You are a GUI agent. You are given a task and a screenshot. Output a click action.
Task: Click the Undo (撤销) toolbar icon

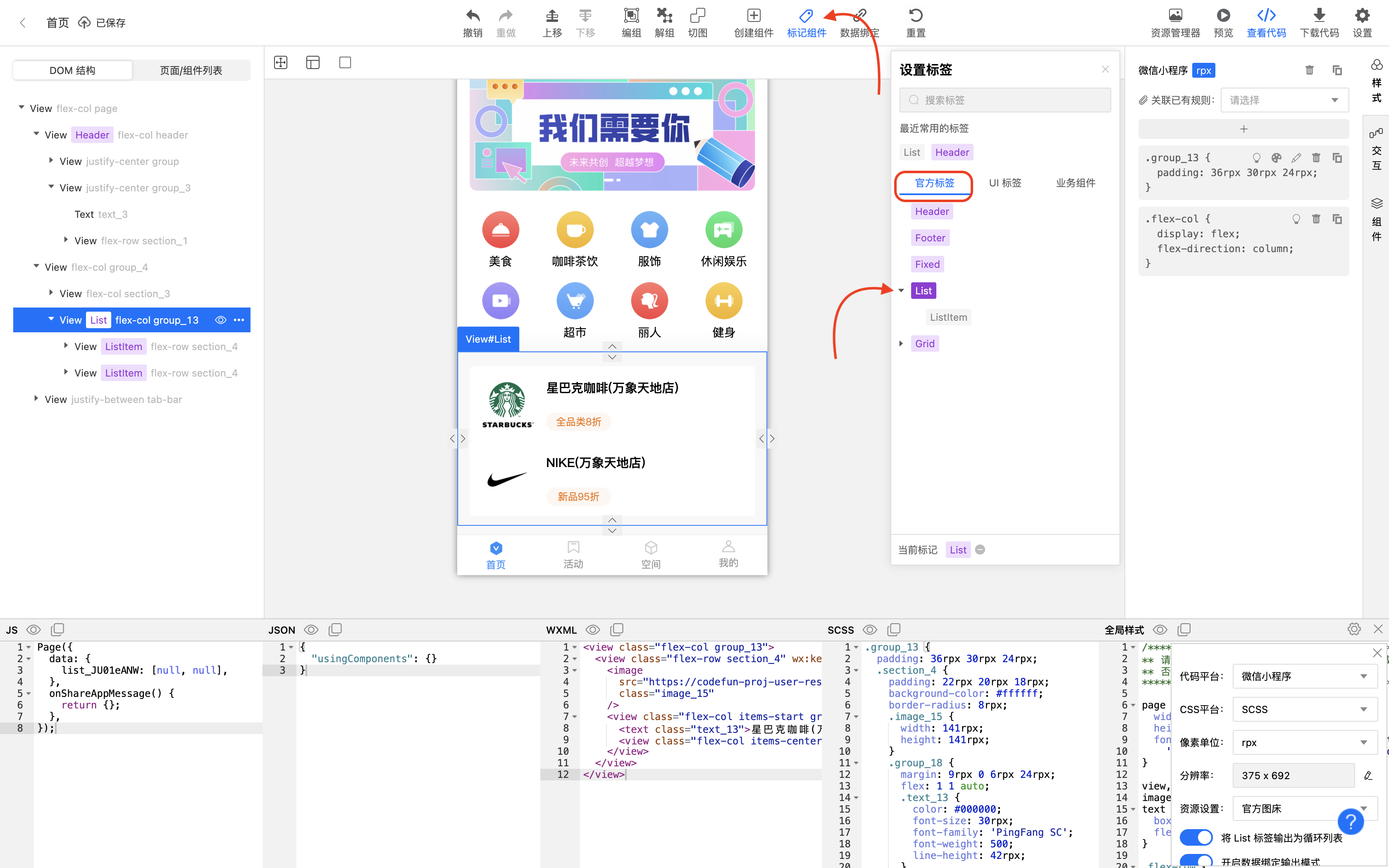pyautogui.click(x=472, y=22)
